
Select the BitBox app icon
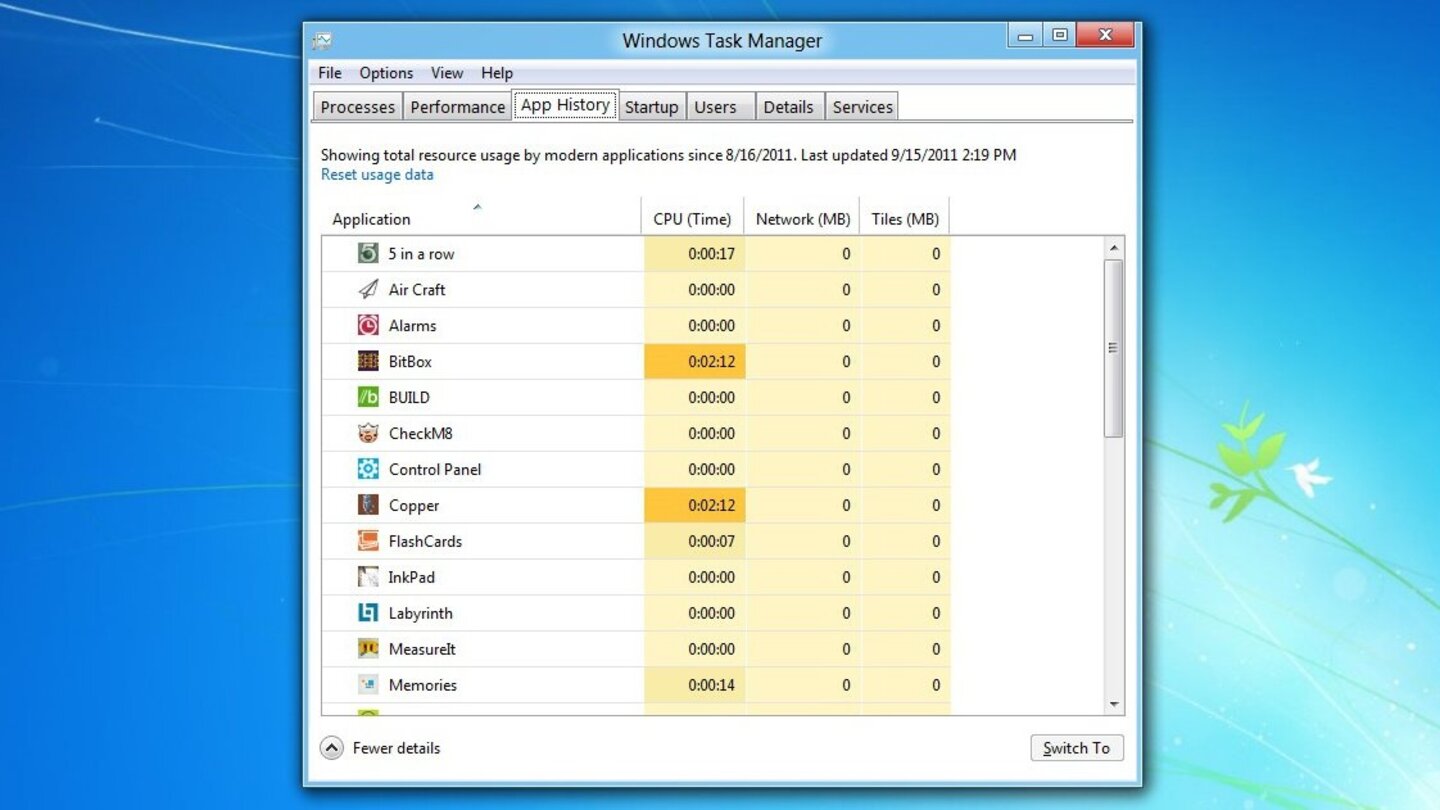(x=368, y=361)
